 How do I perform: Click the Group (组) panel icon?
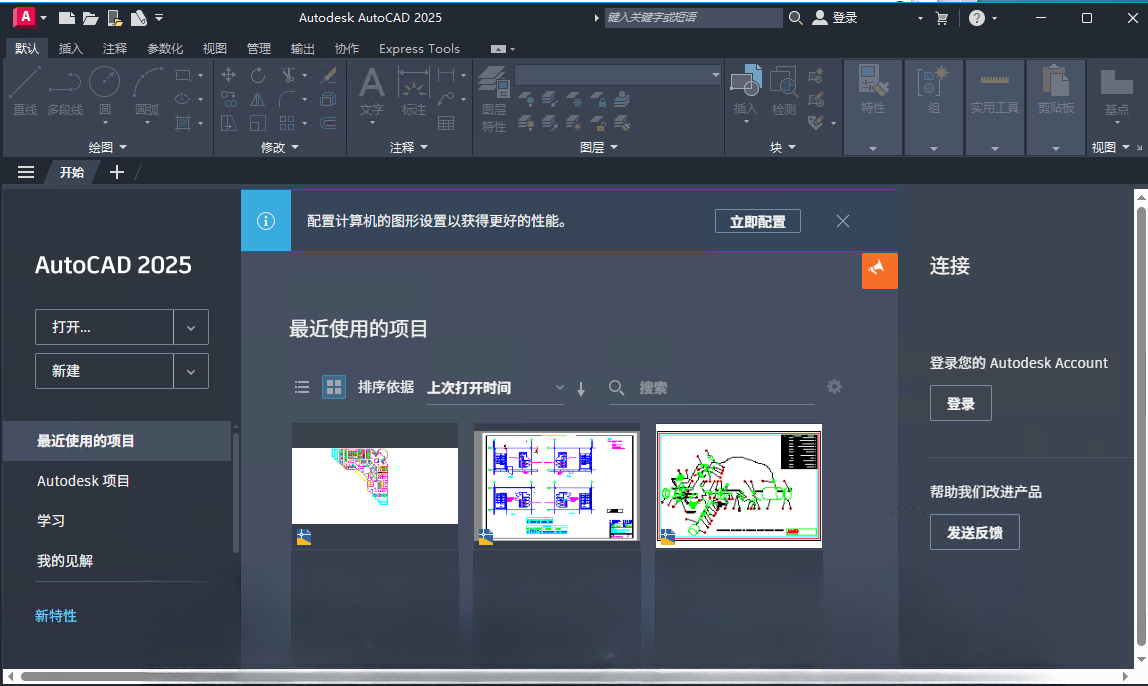[933, 81]
